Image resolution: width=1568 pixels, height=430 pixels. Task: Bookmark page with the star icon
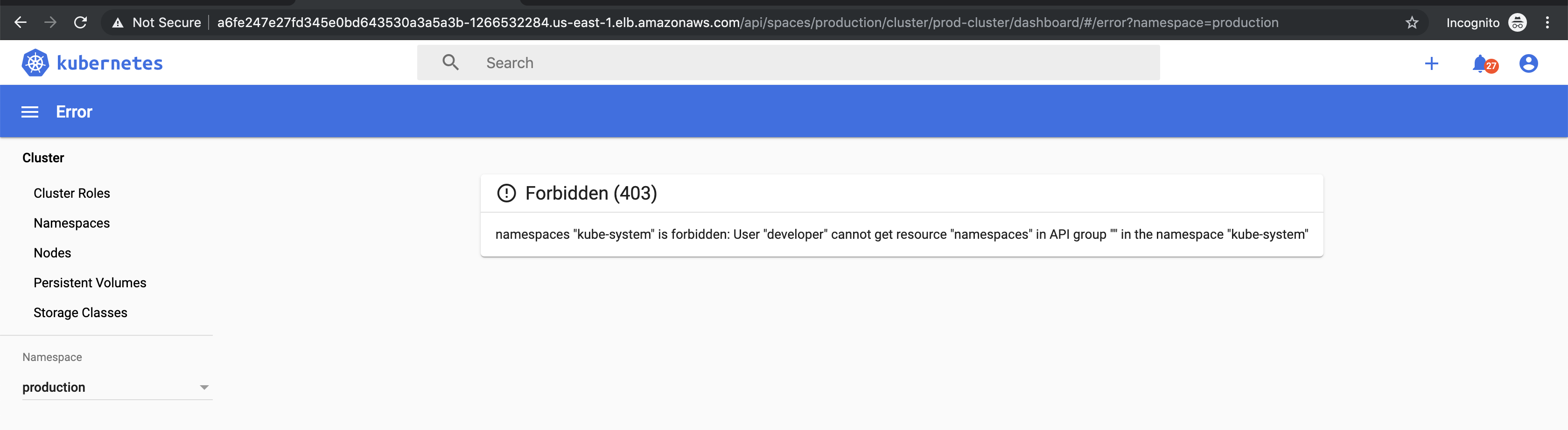coord(1412,22)
